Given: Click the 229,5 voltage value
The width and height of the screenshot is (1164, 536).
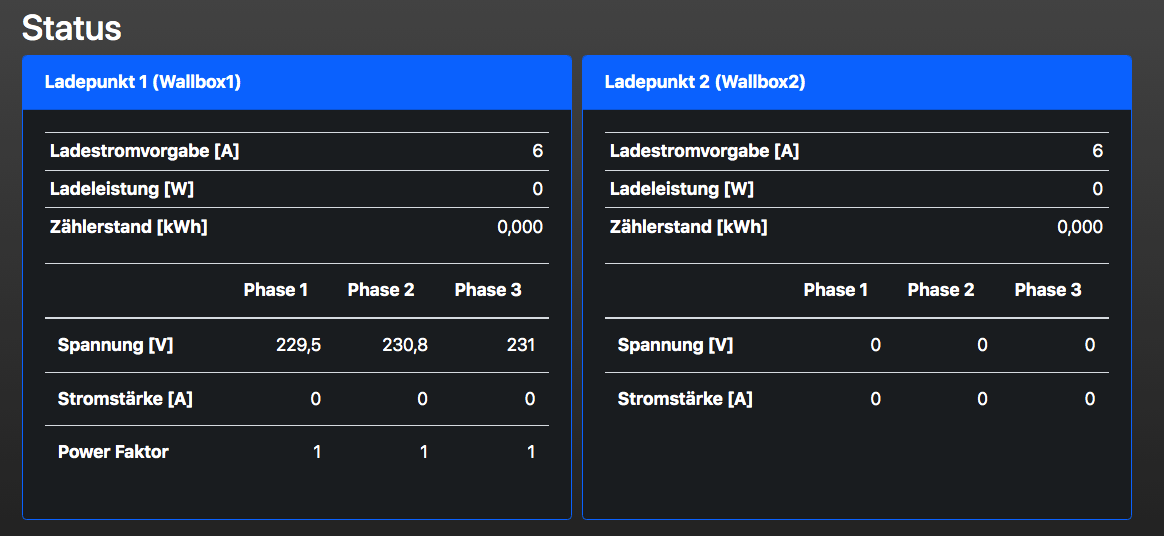Looking at the screenshot, I should point(299,345).
